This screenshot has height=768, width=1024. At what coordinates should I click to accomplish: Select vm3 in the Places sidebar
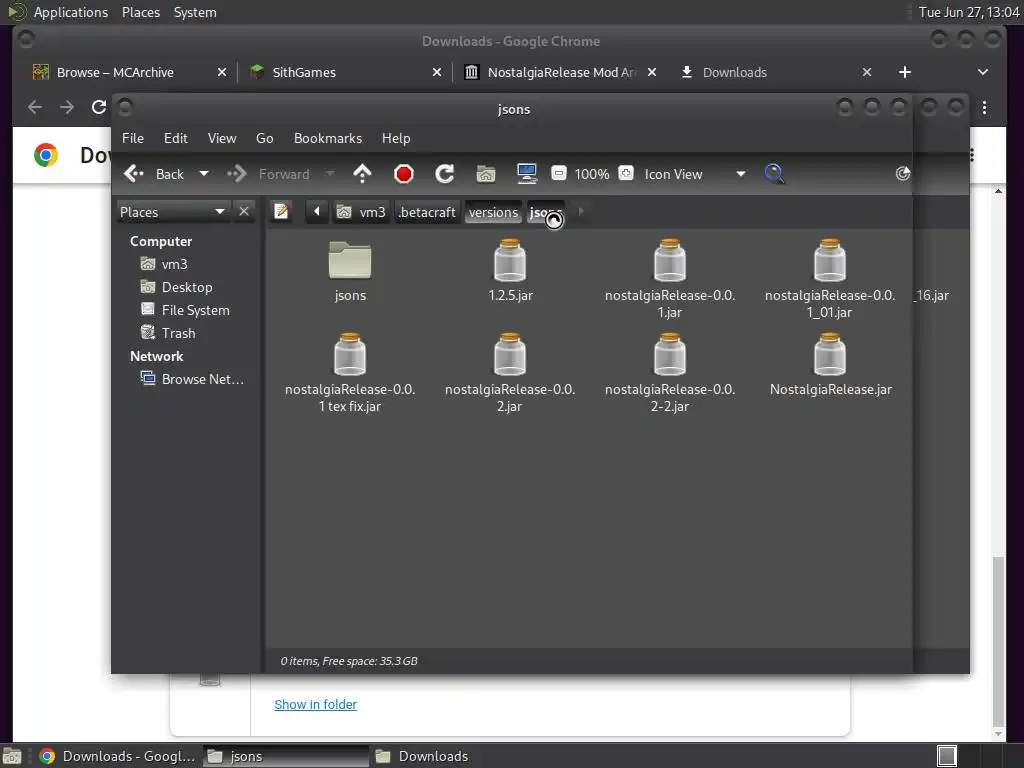tap(174, 264)
